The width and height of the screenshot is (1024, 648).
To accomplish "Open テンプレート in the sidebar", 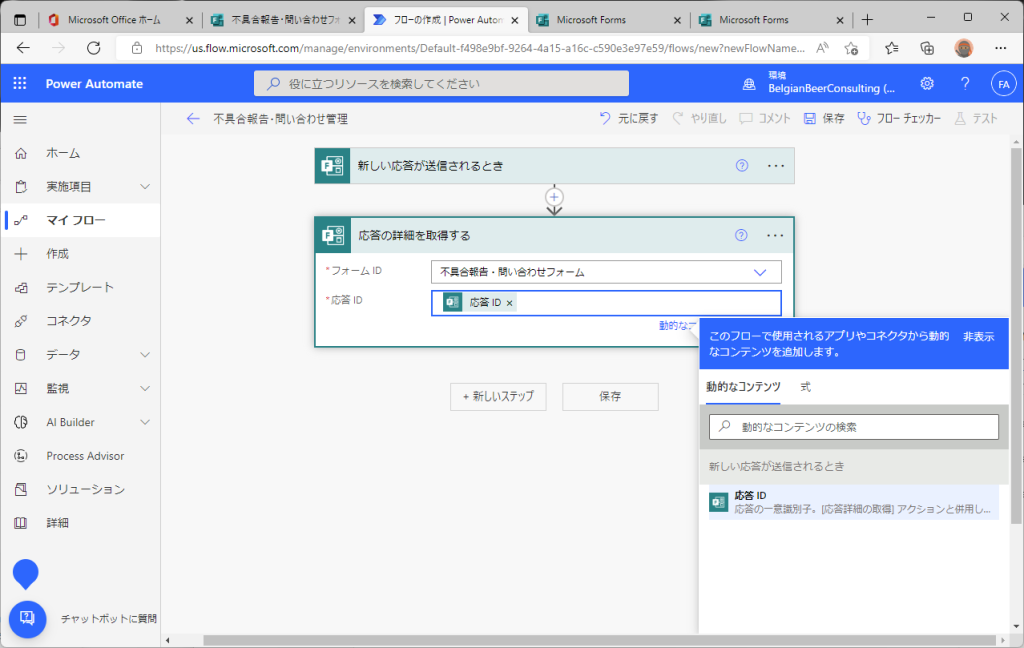I will click(x=80, y=287).
